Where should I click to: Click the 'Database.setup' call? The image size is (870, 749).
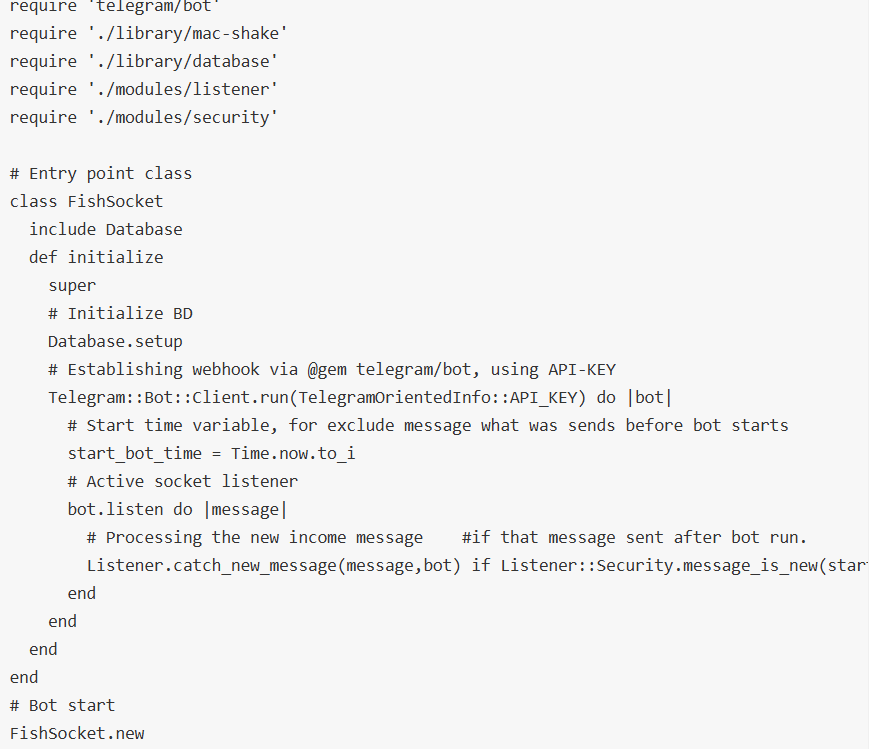coord(115,341)
